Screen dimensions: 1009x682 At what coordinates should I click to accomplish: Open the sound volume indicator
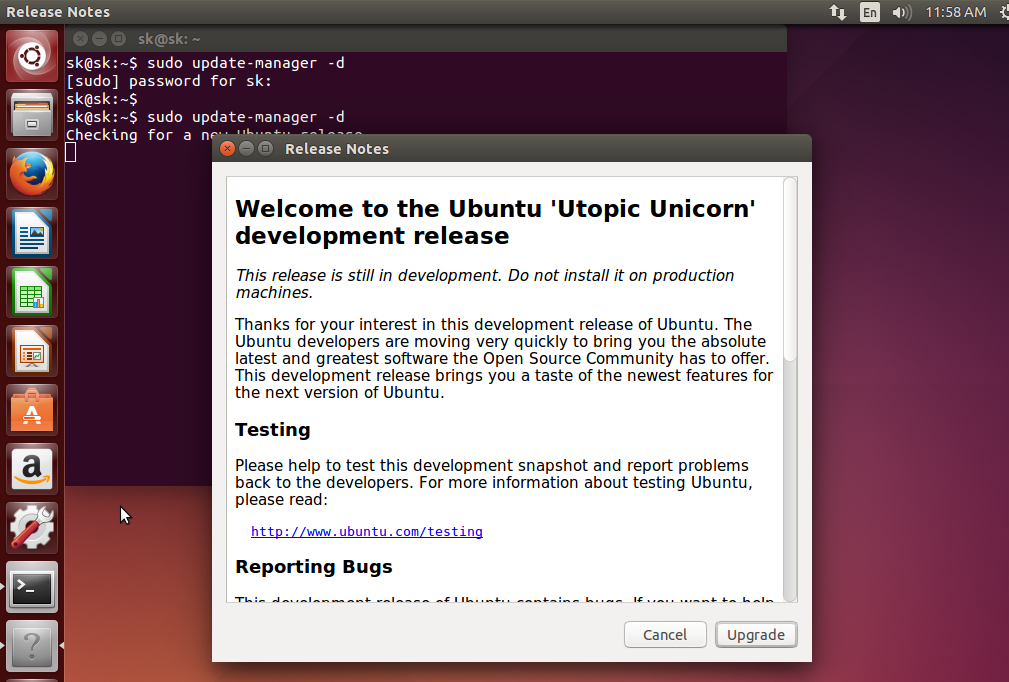coord(902,12)
